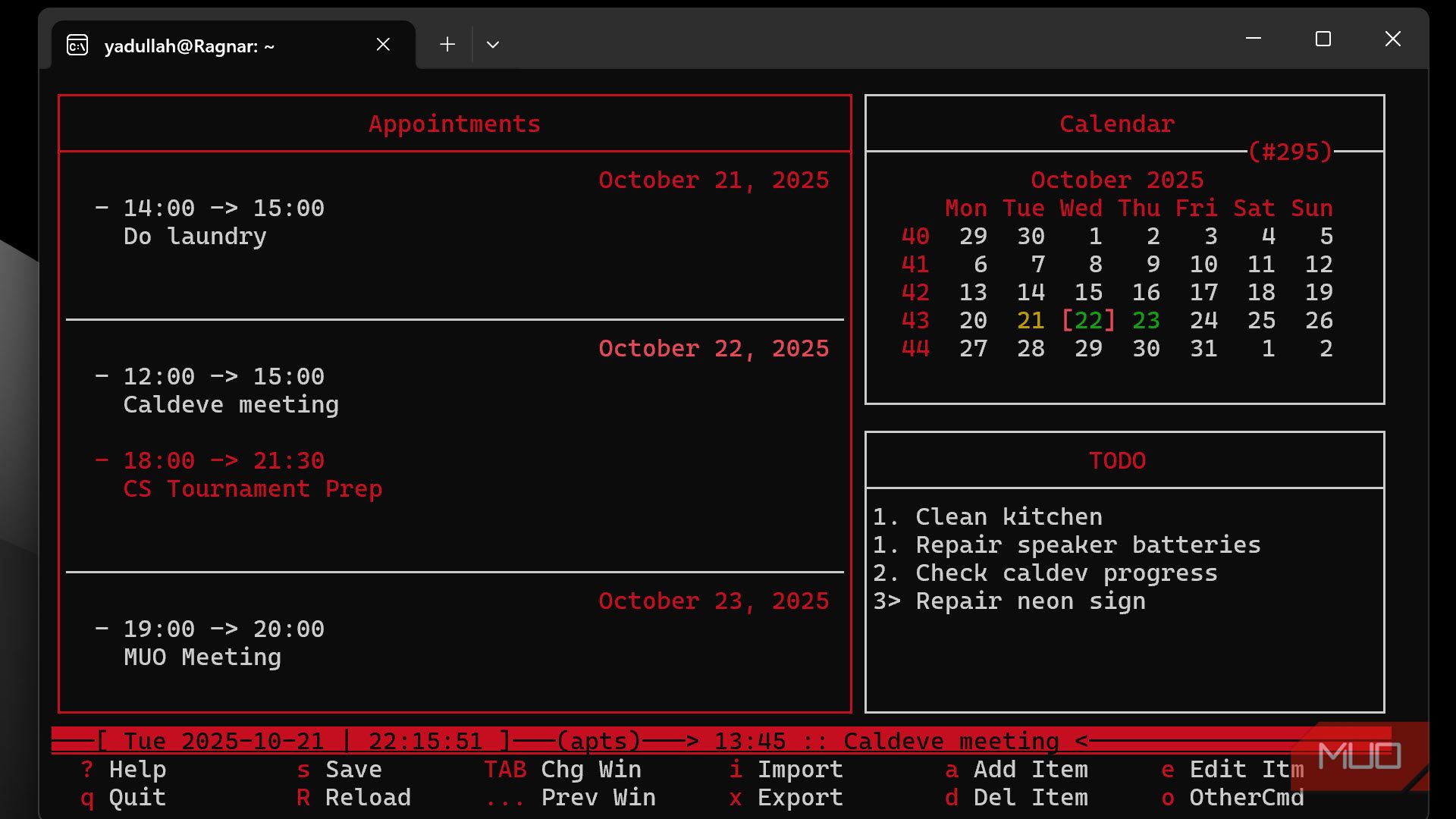
Task: Click the 14:00 -> 15:00 time entry
Action: pyautogui.click(x=224, y=209)
